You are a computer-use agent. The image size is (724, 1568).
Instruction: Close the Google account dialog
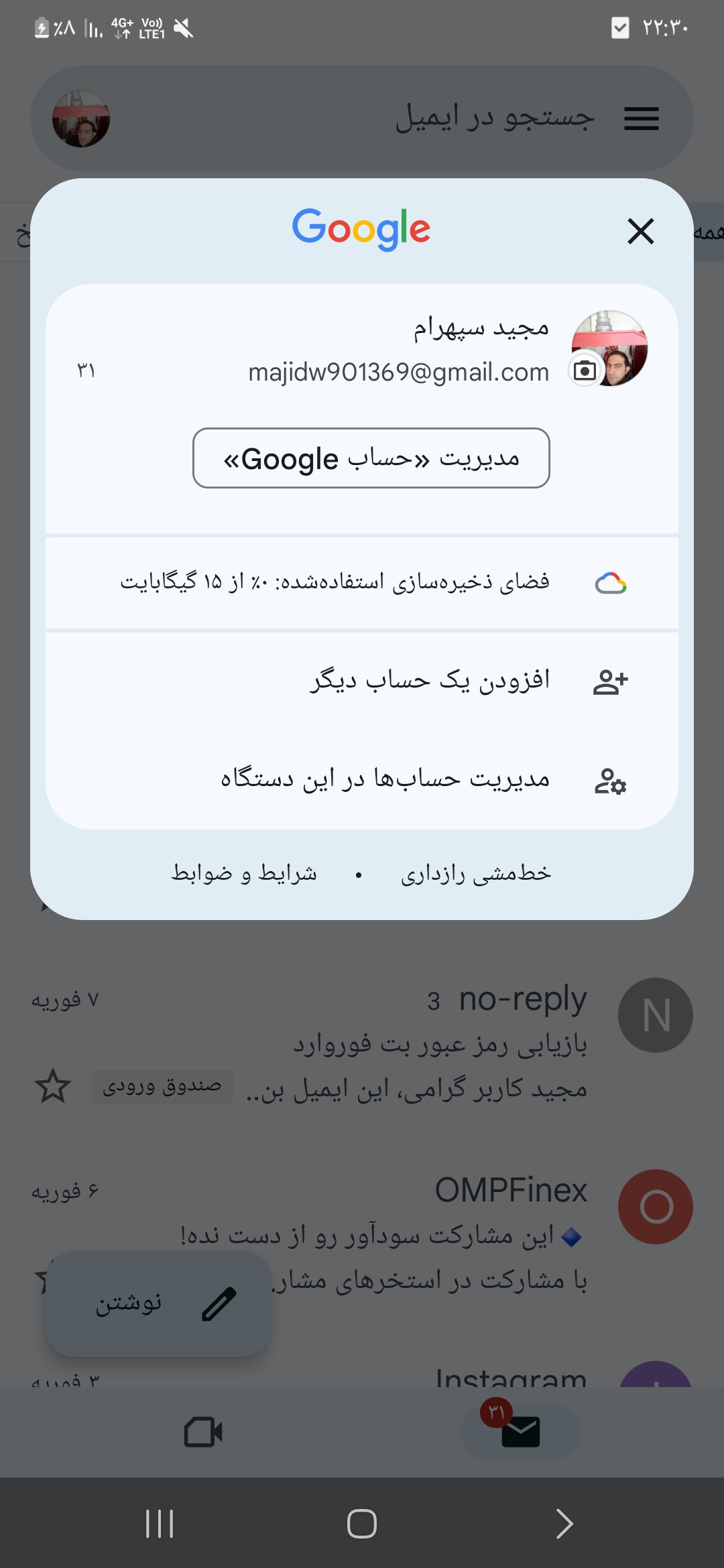click(x=640, y=231)
